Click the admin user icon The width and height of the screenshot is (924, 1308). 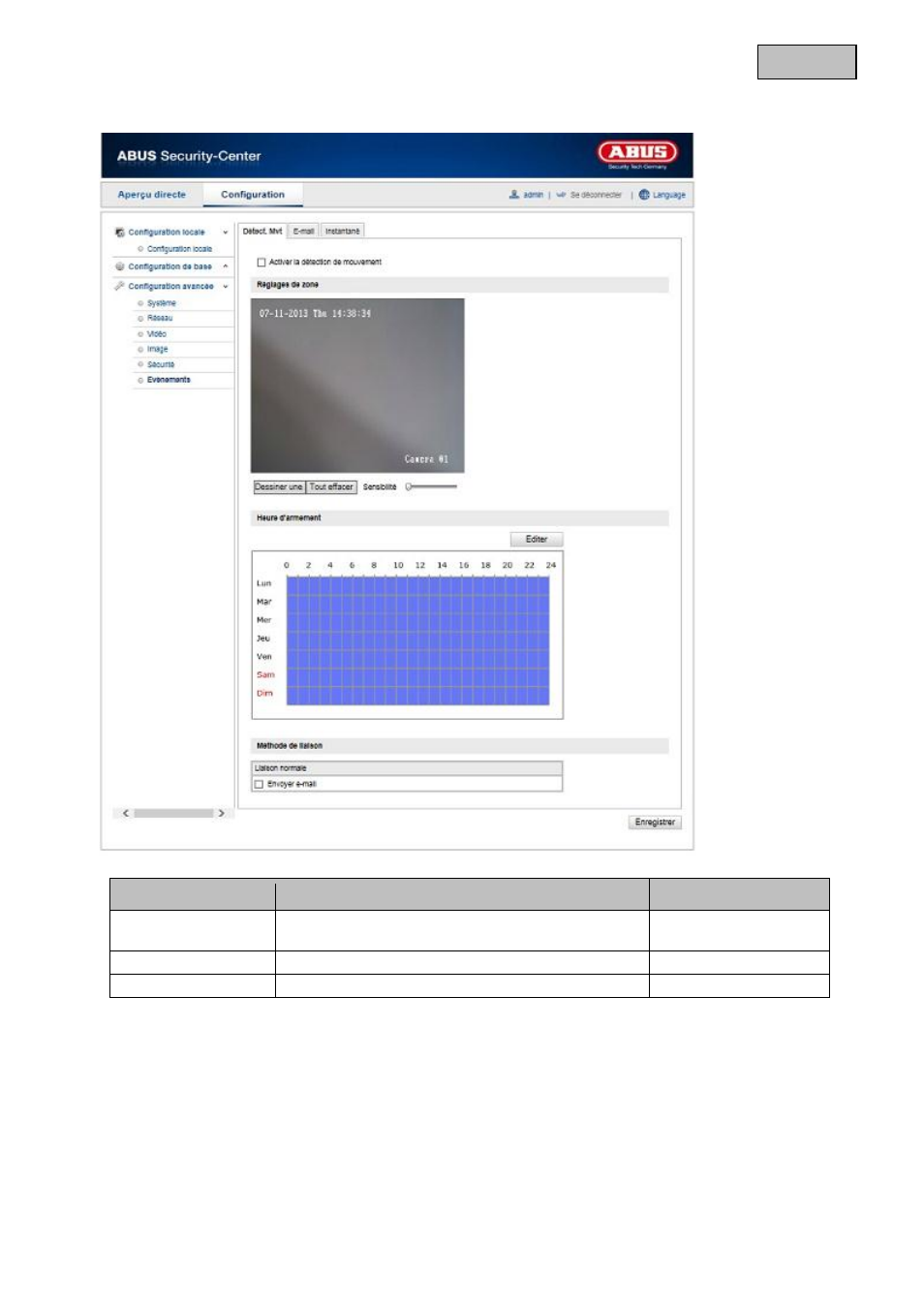(514, 195)
